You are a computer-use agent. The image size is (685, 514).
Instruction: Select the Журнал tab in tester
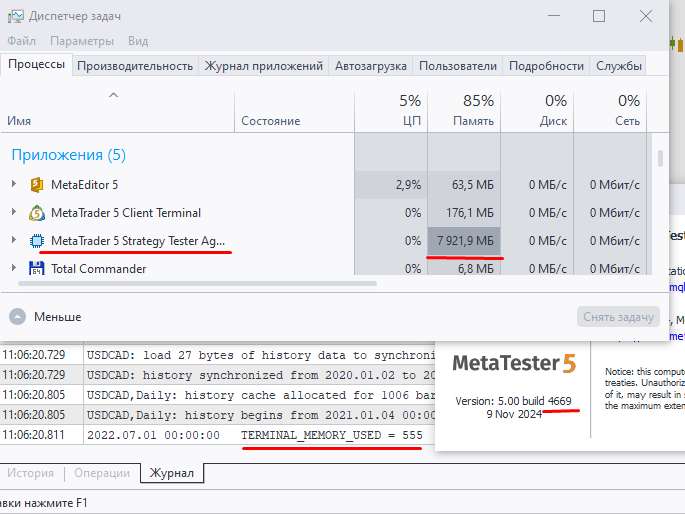click(172, 473)
